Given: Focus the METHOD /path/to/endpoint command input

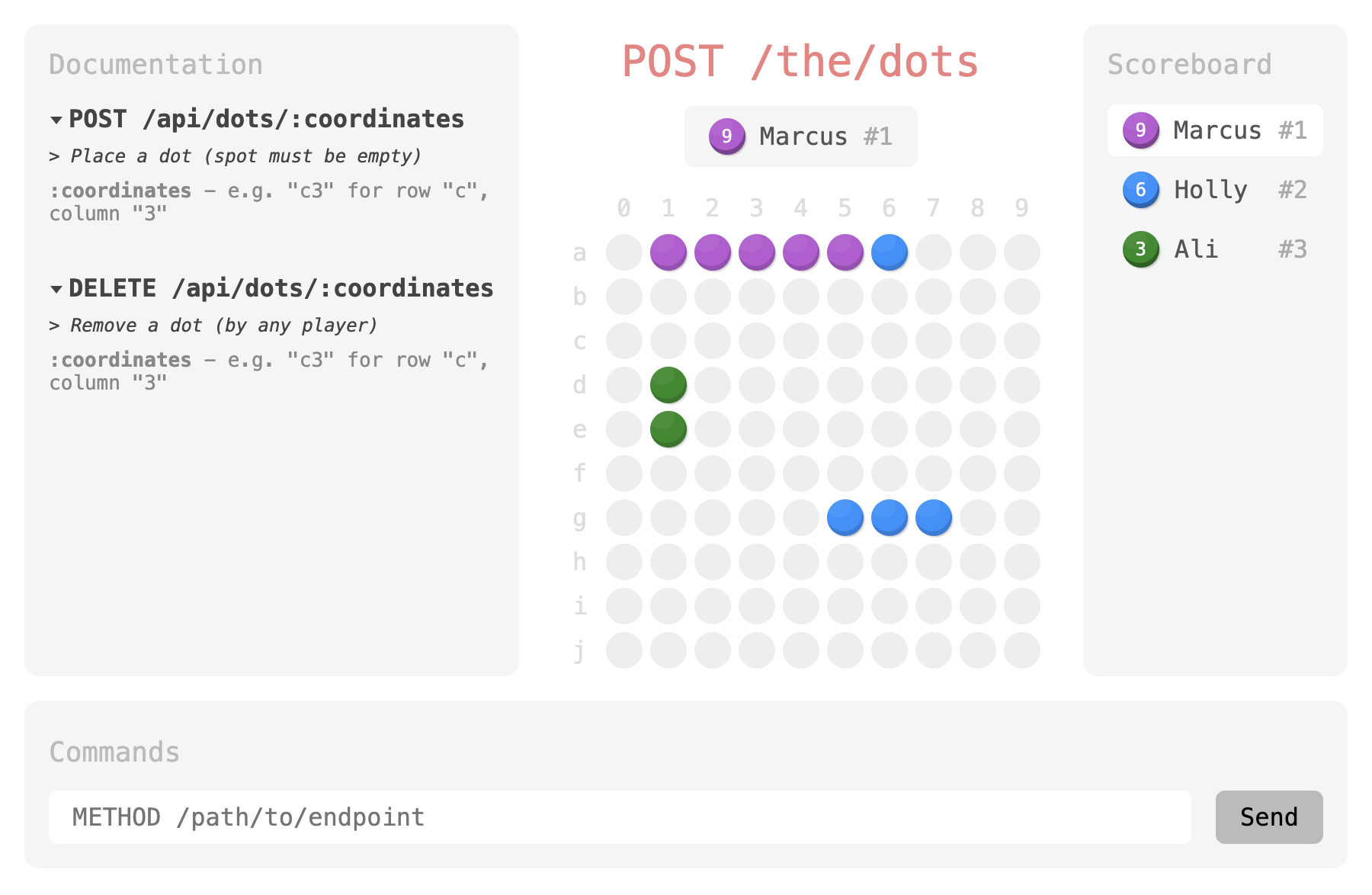Looking at the screenshot, I should (x=619, y=817).
